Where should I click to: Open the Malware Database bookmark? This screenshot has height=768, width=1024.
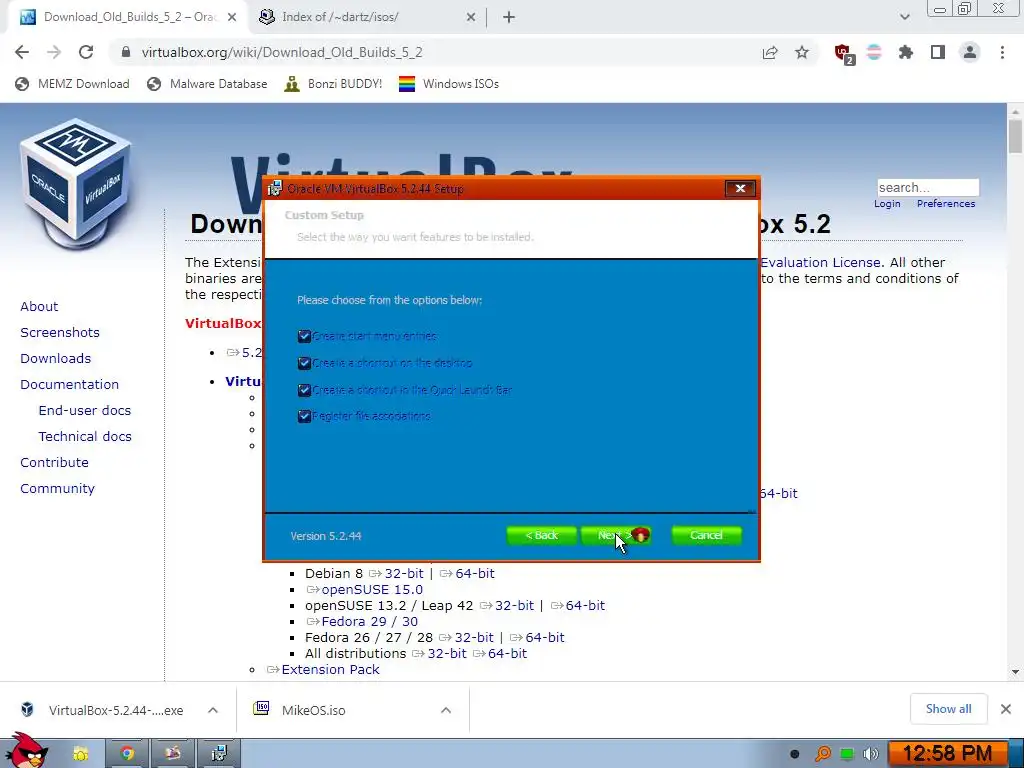pos(208,84)
